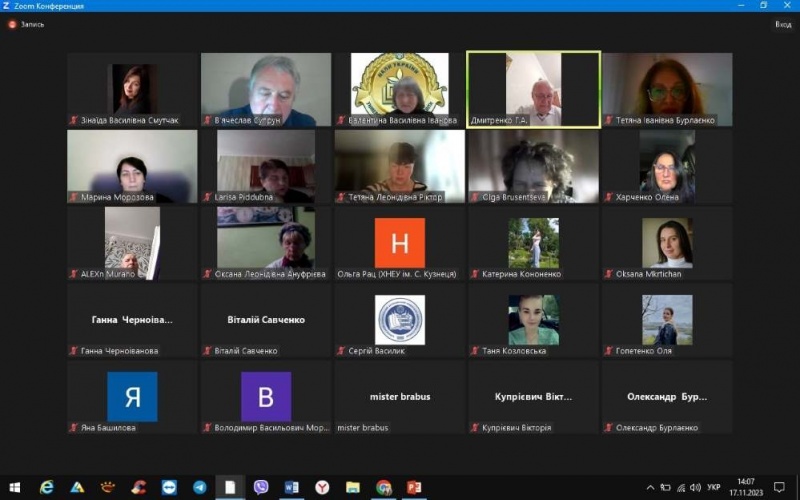Click the red recording indicator icon

pyautogui.click(x=13, y=24)
